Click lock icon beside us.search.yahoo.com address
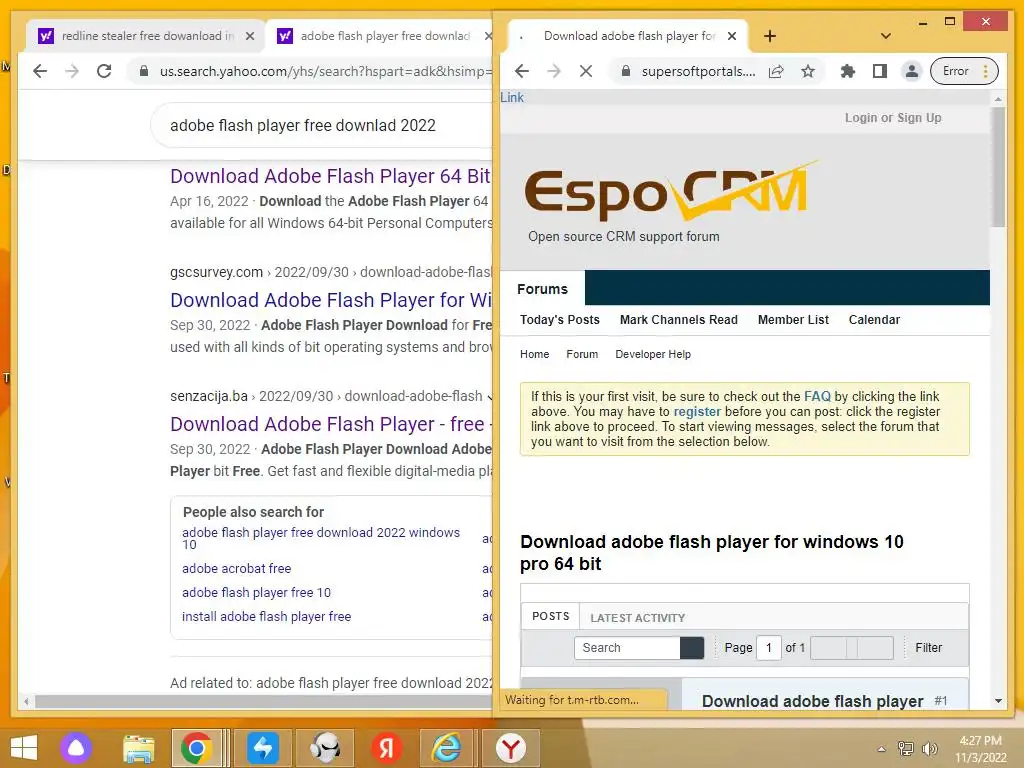This screenshot has width=1024, height=768. pos(144,71)
